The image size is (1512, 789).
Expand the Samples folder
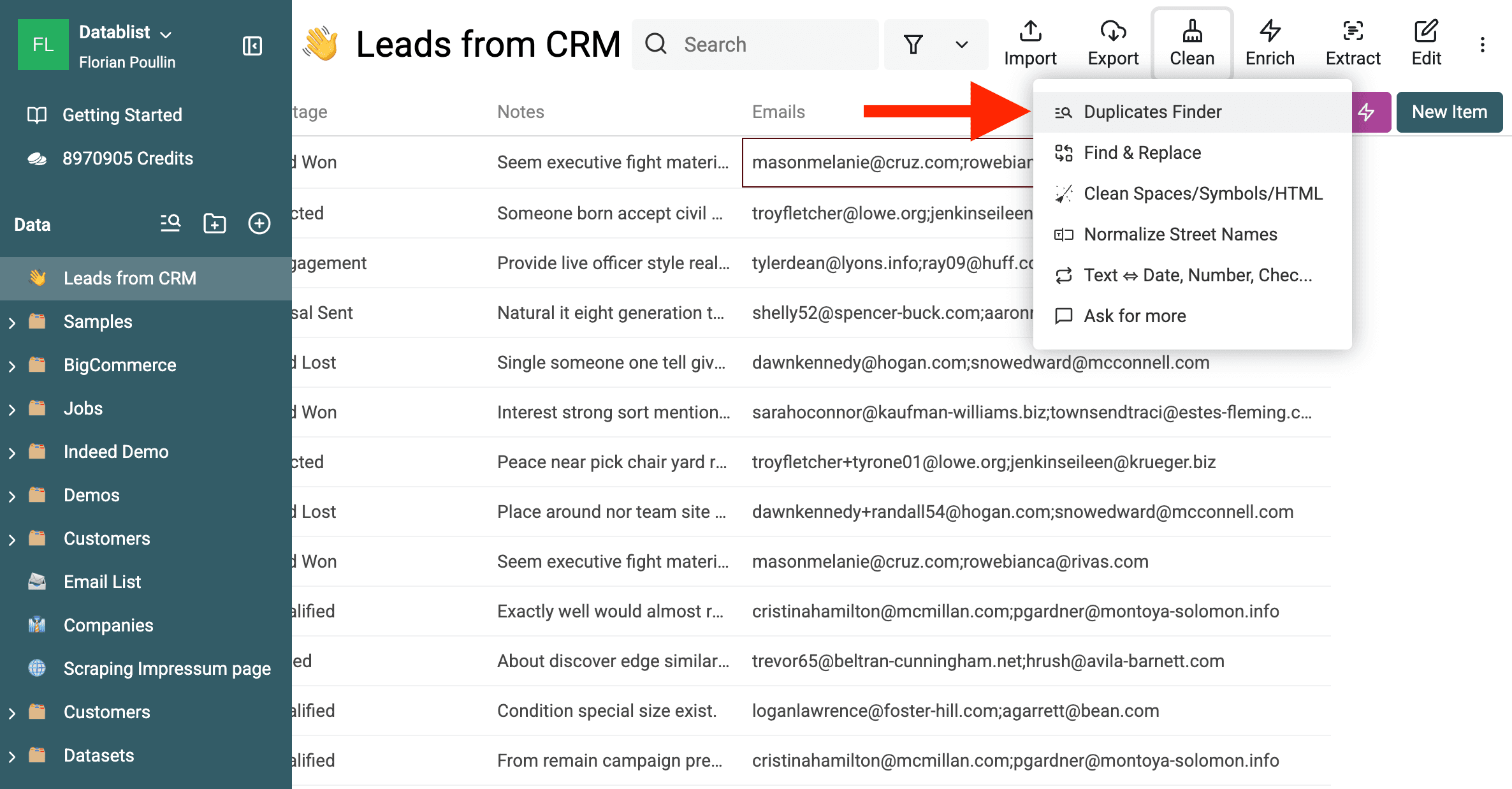(x=12, y=322)
